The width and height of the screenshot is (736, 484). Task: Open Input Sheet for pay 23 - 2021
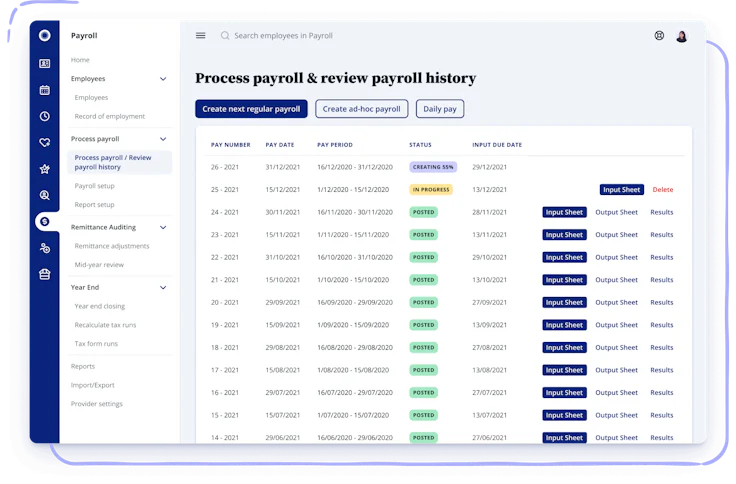point(564,235)
